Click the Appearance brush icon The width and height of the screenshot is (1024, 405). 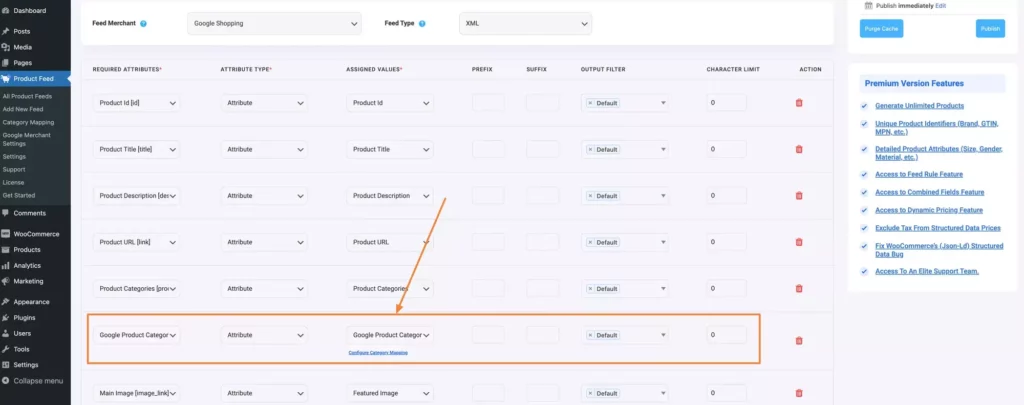[6, 302]
